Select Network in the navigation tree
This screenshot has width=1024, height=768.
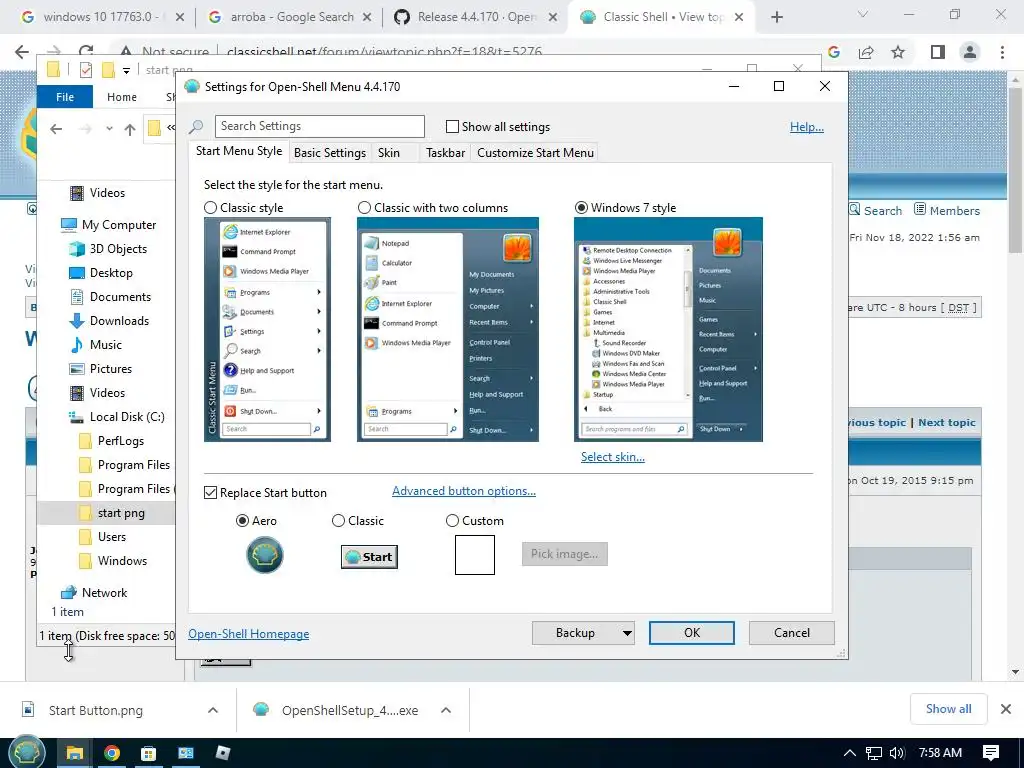104,592
